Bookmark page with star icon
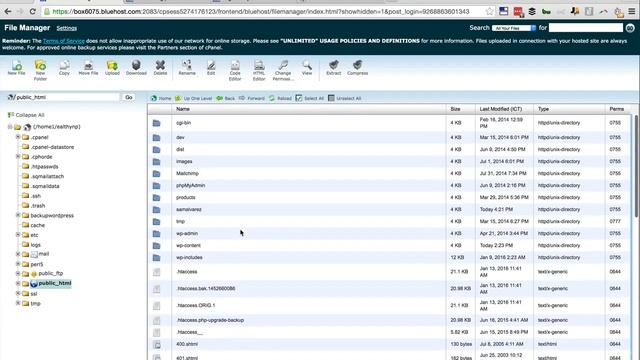The width and height of the screenshot is (640, 360). (489, 11)
